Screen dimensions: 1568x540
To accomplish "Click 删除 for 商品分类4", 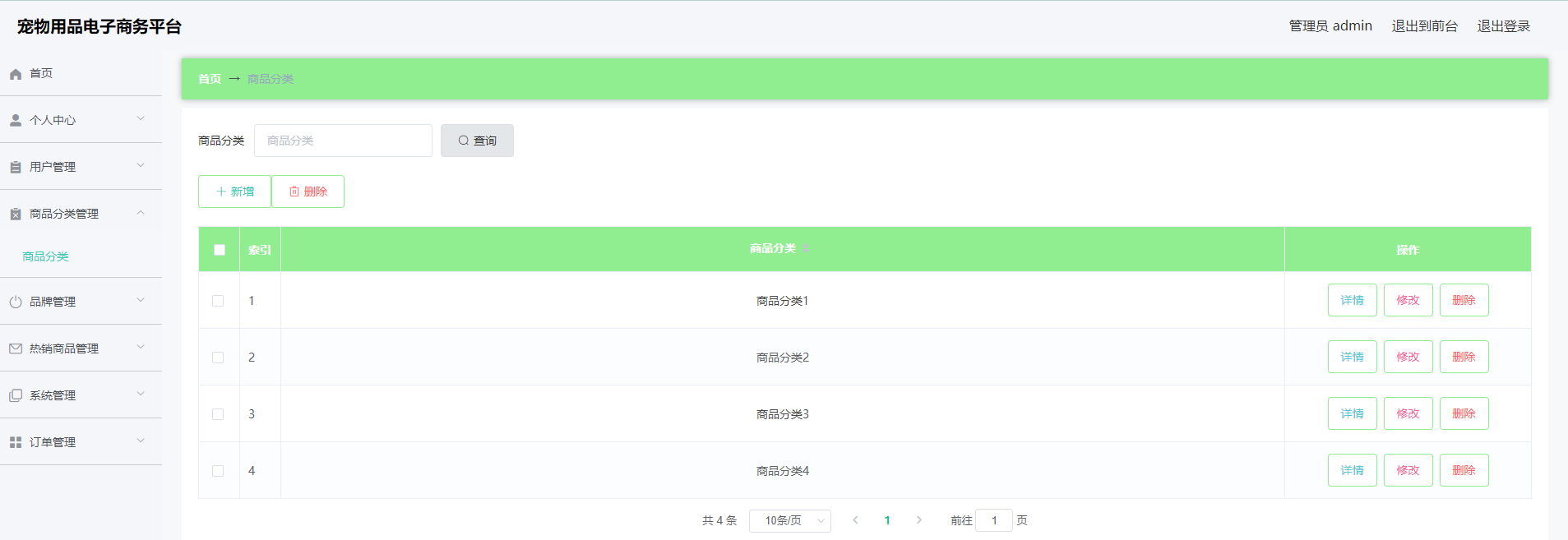I will [1464, 470].
